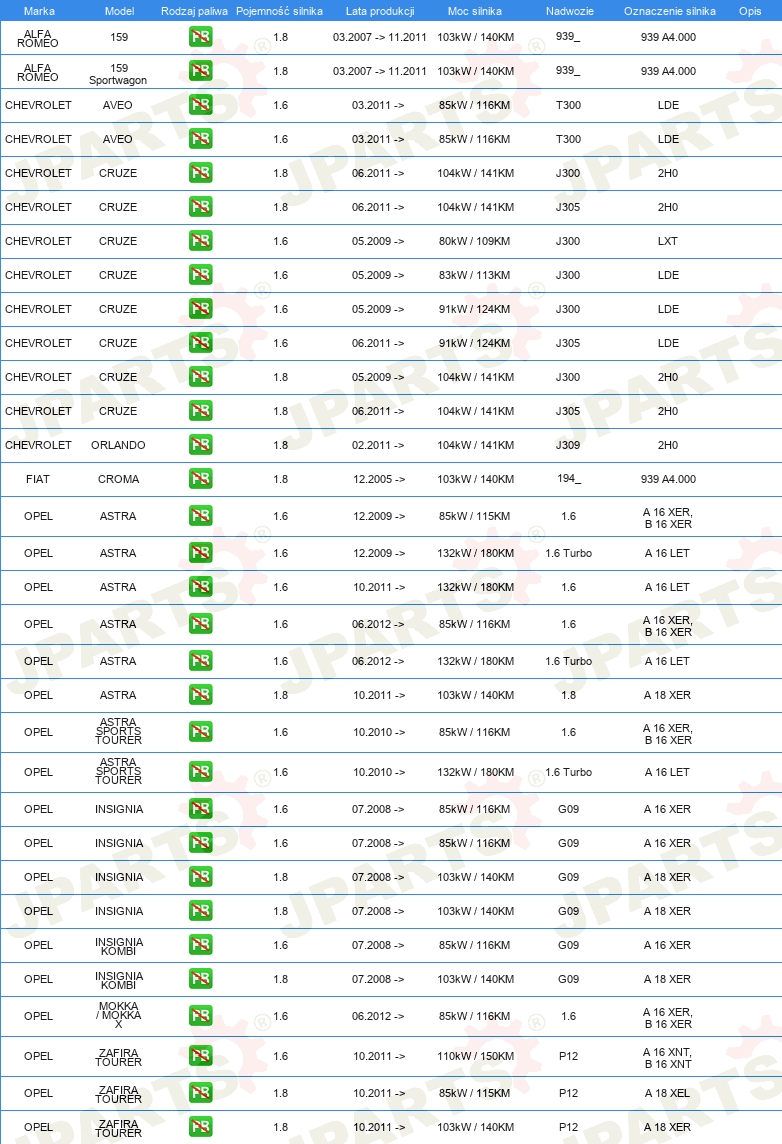The image size is (782, 1144).
Task: Click the Moc silnika column header
Action: click(475, 11)
